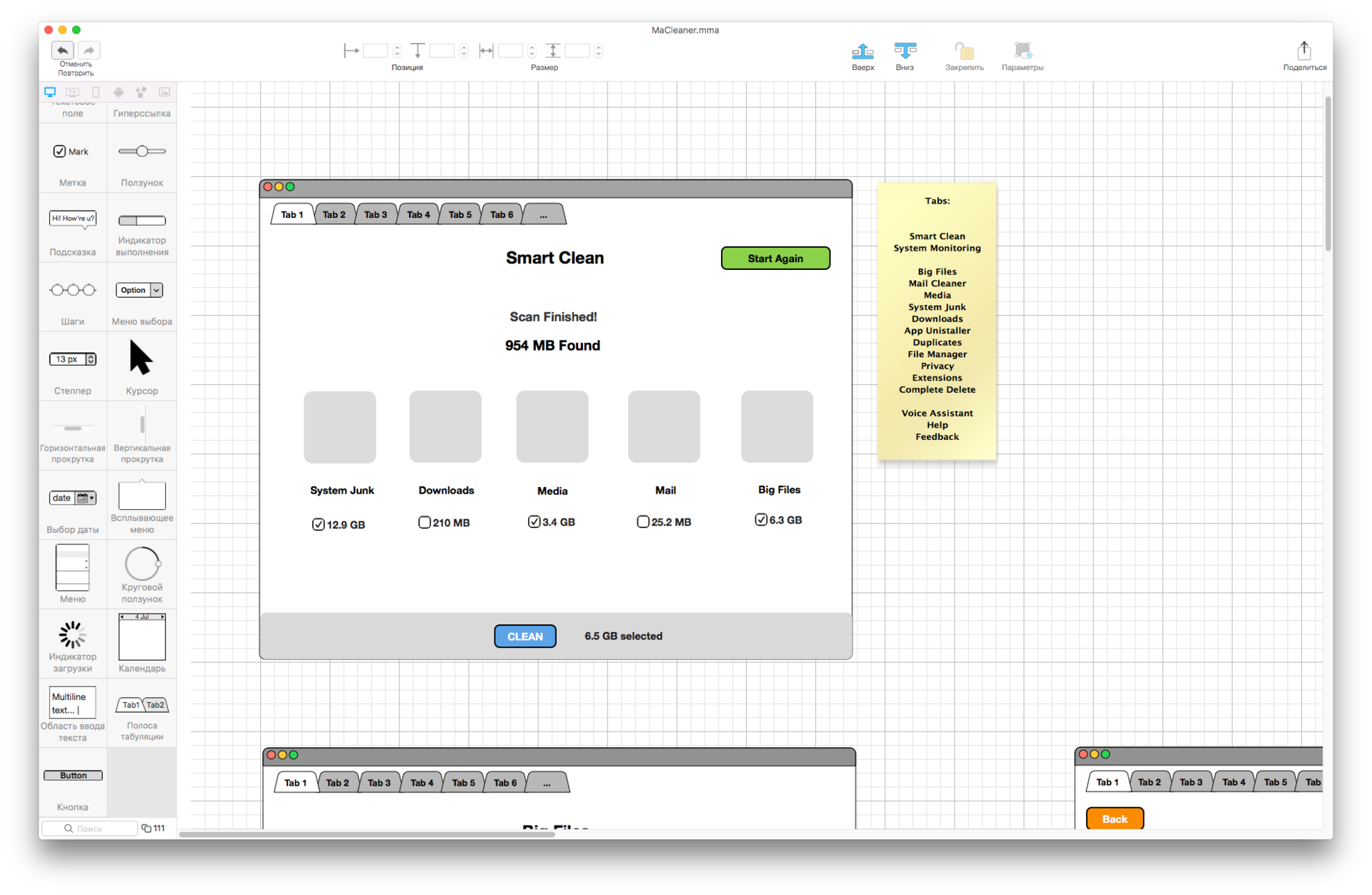Toggle the Media 3.4 GB checkbox
Viewport: 1372px width, 895px height.
tap(534, 521)
